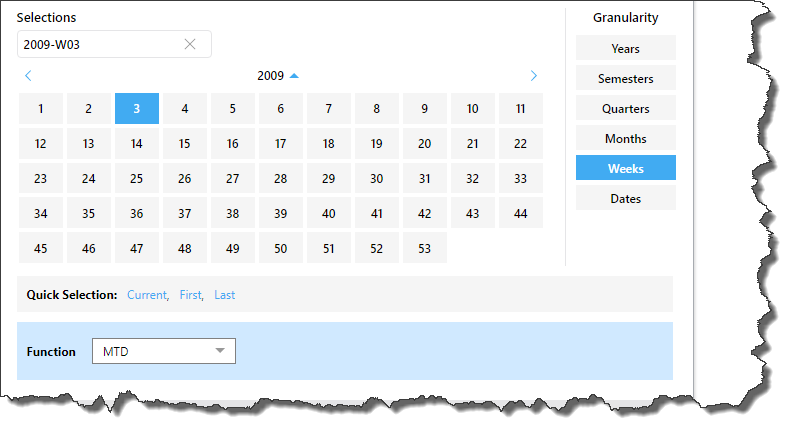Viewport: 795px width, 437px height.
Task: Clear the 2009-W03 selection with X icon
Action: coord(190,44)
